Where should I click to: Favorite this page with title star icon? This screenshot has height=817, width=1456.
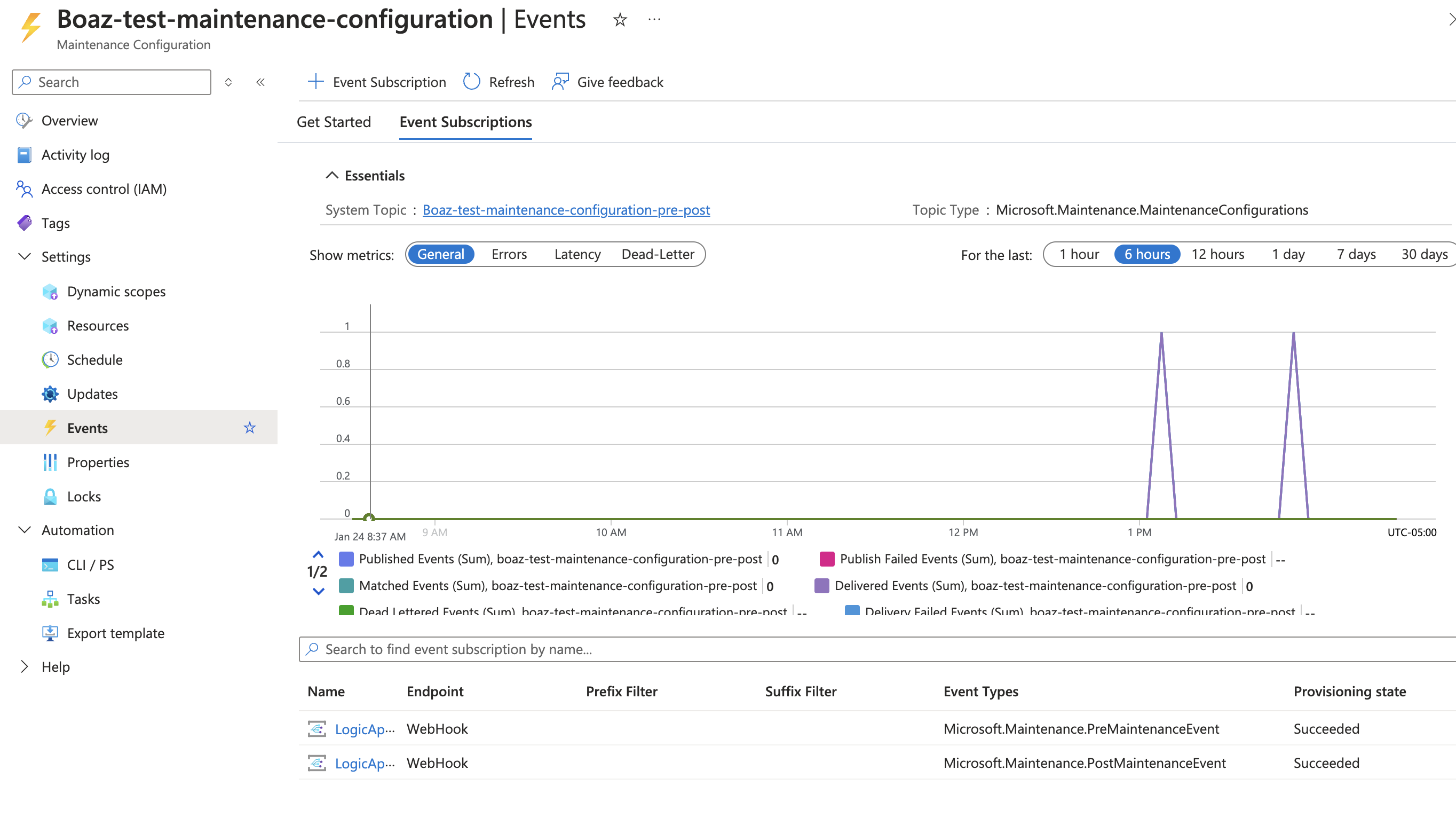point(620,20)
